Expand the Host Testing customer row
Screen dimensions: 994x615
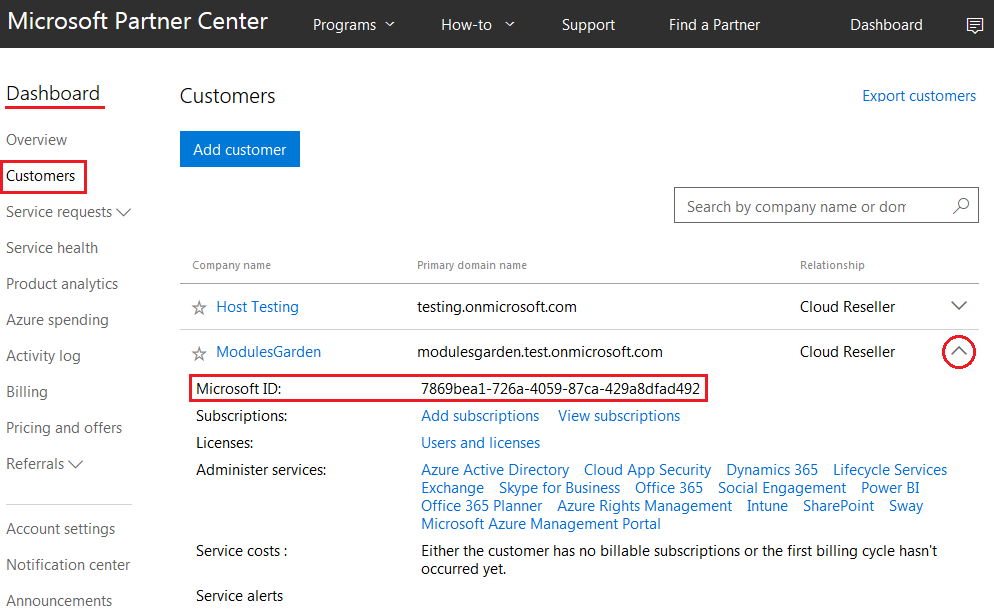[x=959, y=306]
